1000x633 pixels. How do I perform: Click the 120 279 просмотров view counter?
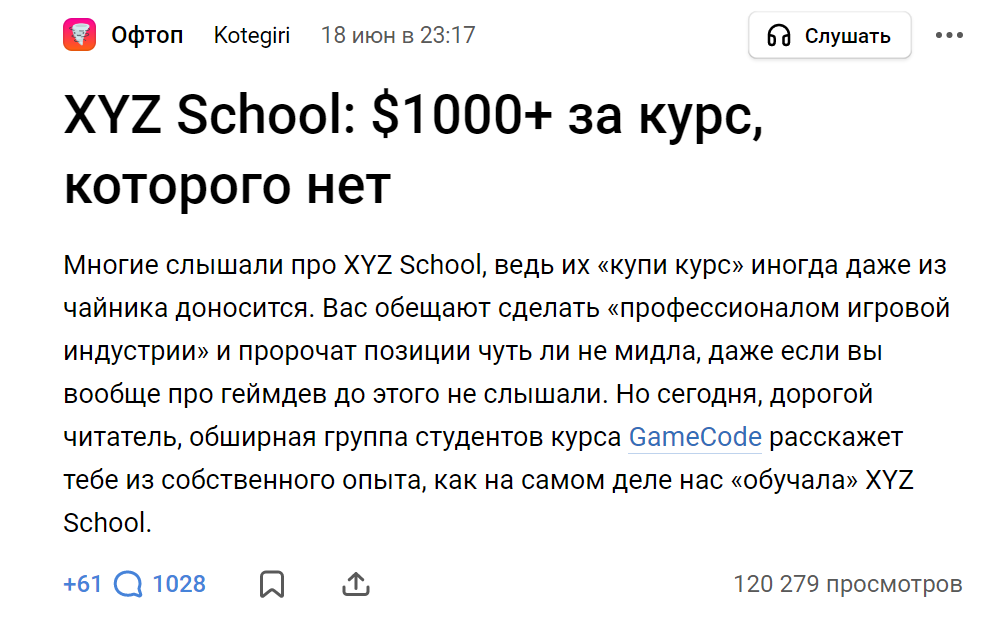[x=848, y=584]
